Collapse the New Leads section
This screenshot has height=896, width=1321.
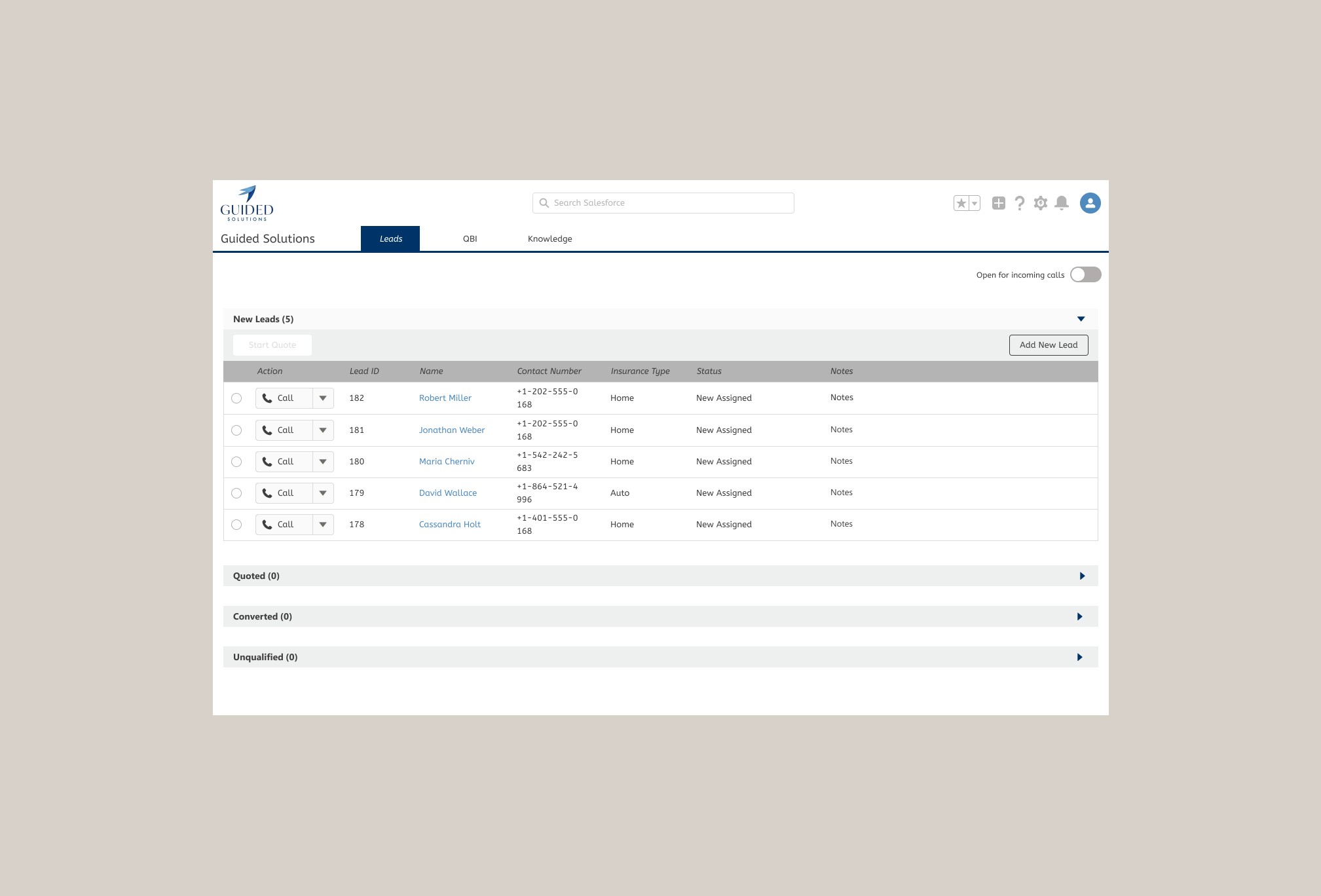click(1081, 319)
